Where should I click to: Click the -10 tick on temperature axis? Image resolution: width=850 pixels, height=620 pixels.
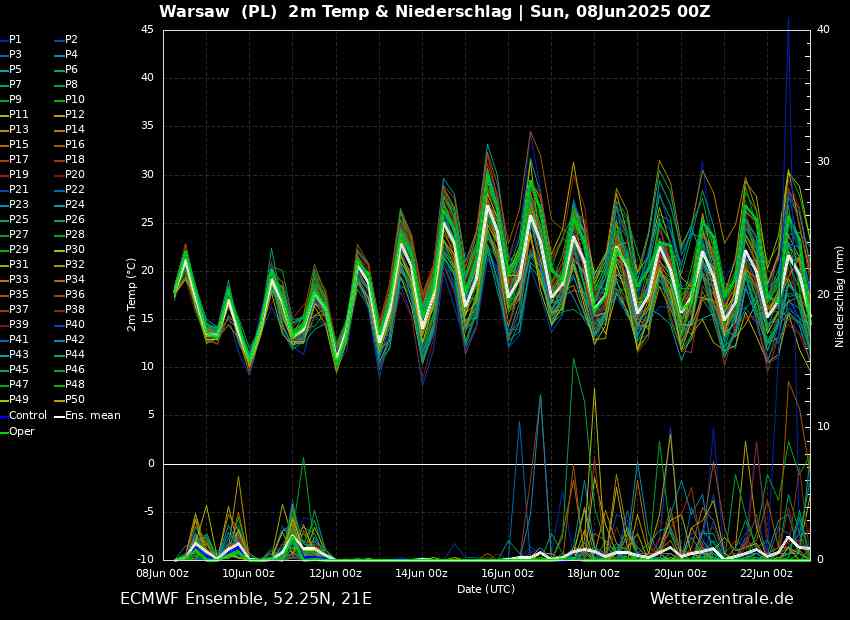(x=145, y=559)
